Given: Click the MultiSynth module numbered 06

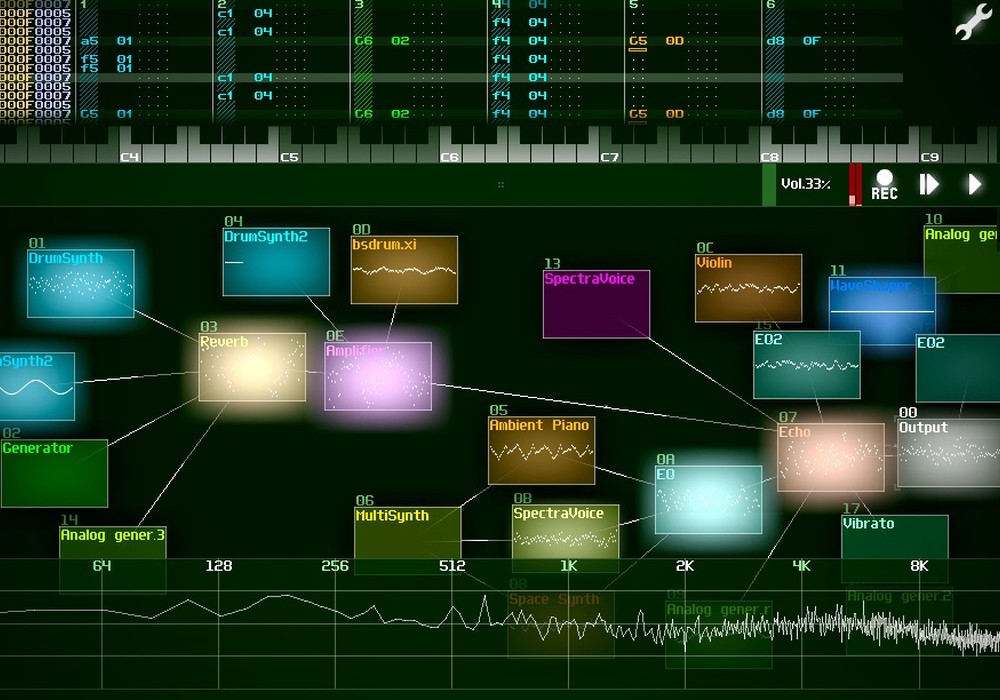Looking at the screenshot, I should pyautogui.click(x=407, y=535).
